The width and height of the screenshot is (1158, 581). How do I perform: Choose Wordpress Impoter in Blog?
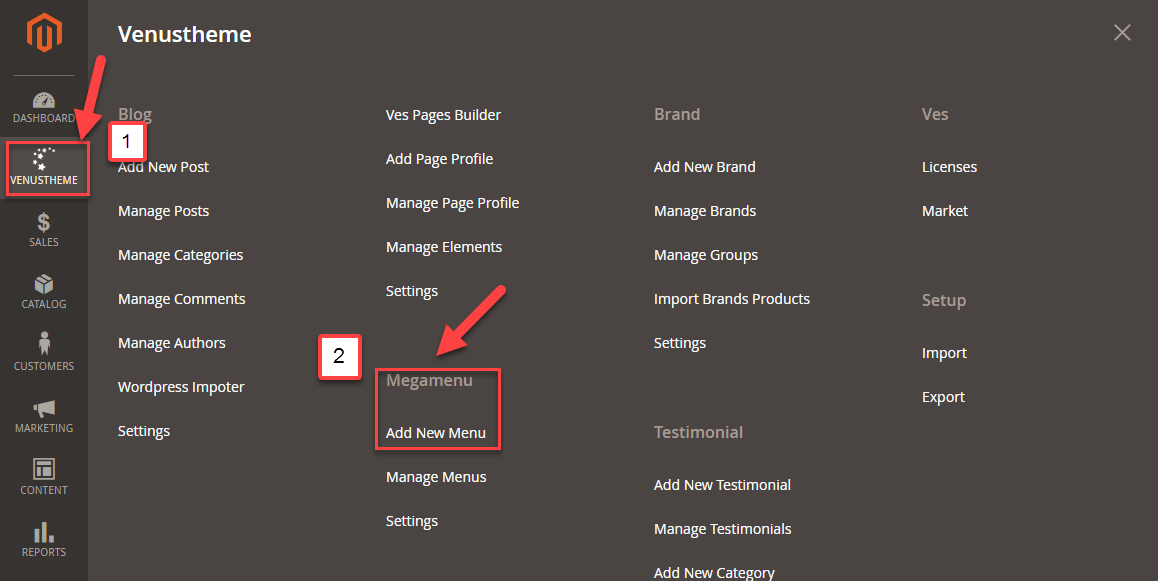tap(181, 387)
